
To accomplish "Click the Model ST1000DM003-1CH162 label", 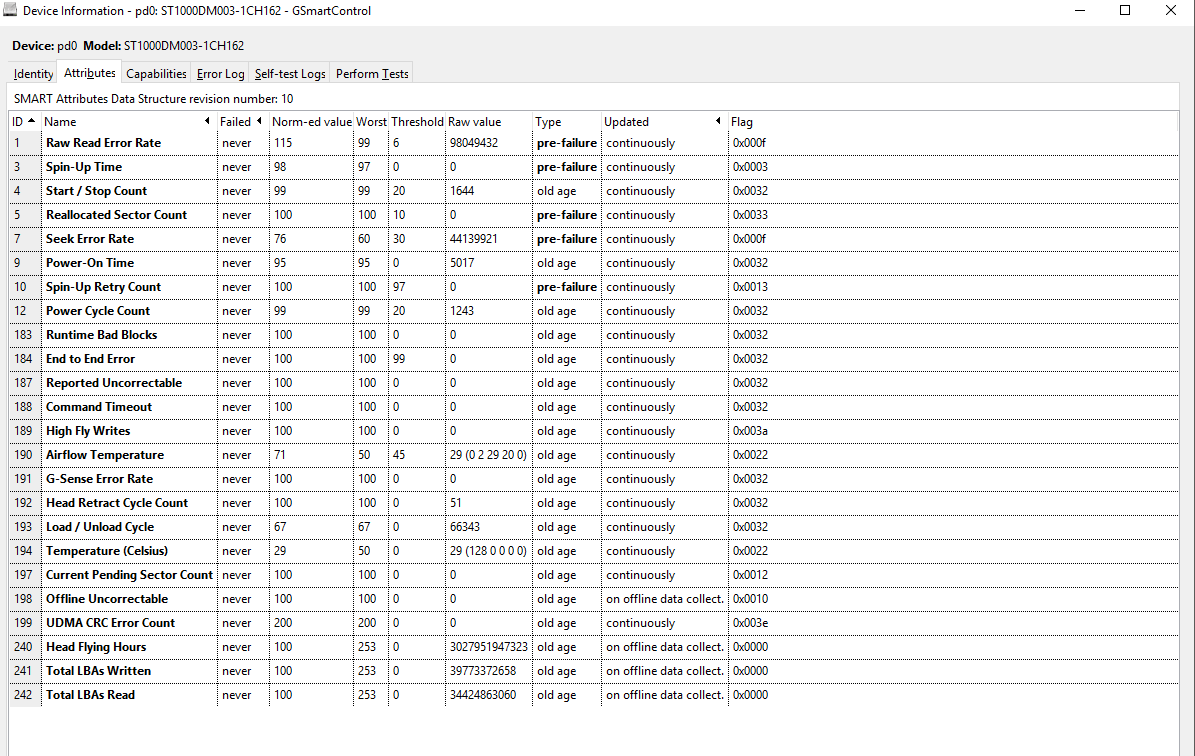I will click(164, 46).
